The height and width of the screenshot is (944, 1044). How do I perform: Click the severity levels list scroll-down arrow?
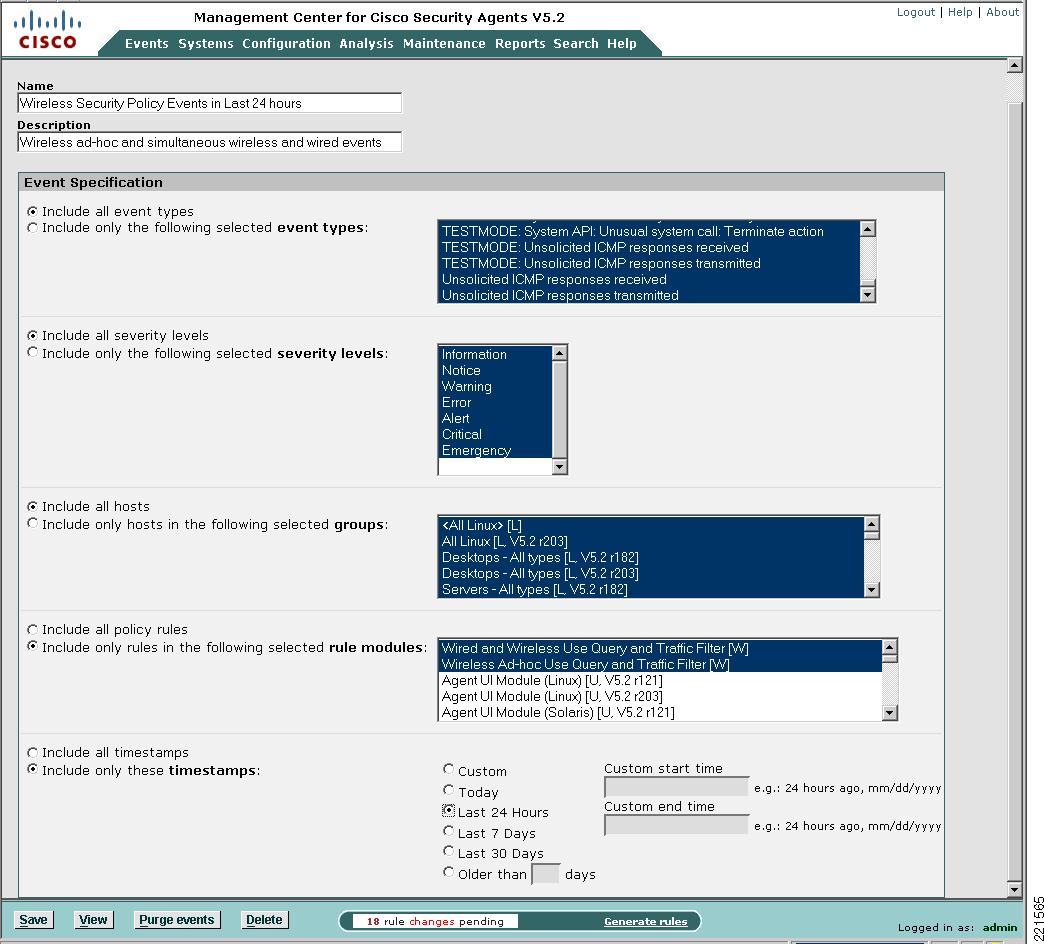coord(559,466)
